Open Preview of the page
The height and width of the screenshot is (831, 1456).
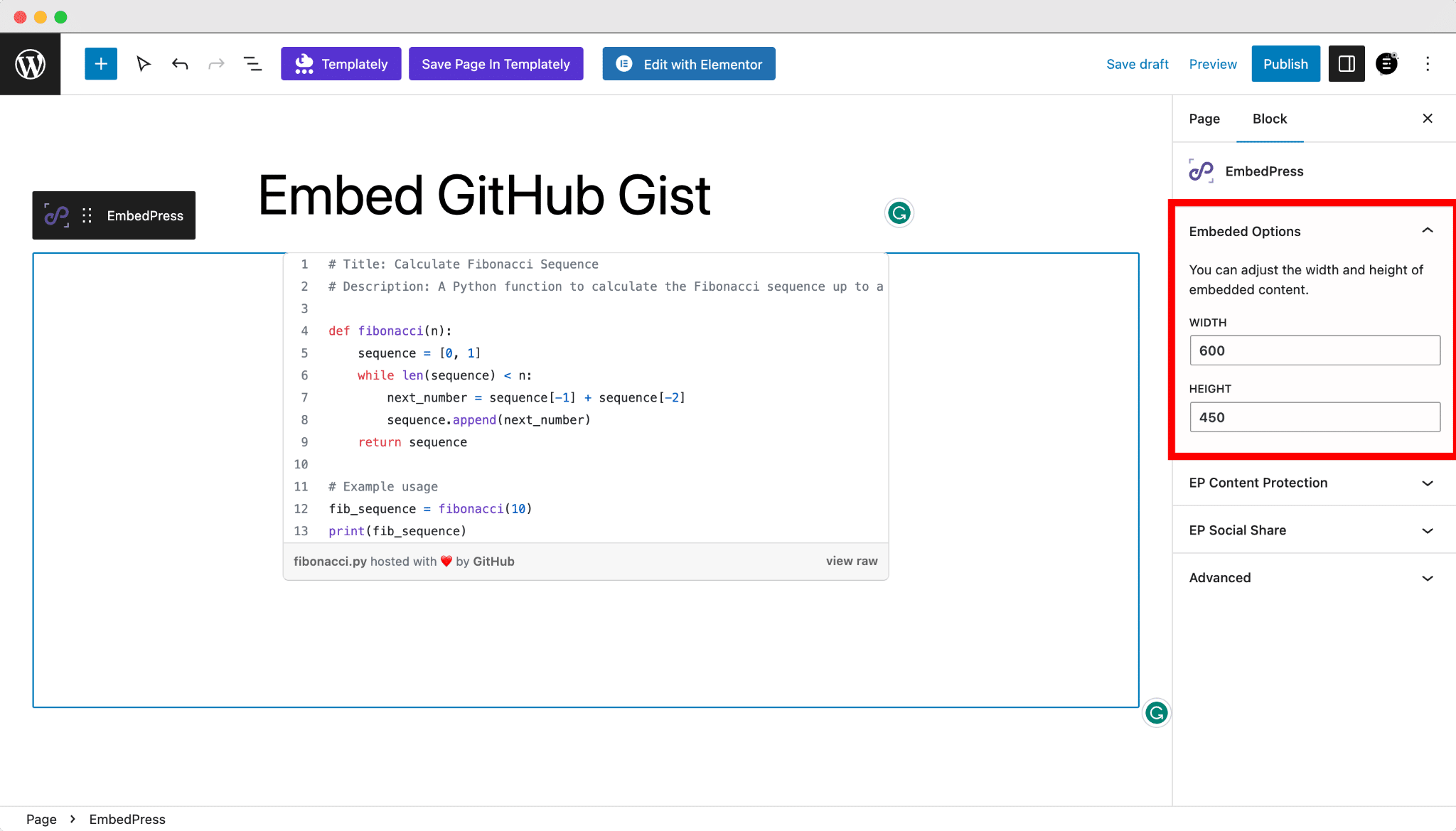[x=1213, y=64]
